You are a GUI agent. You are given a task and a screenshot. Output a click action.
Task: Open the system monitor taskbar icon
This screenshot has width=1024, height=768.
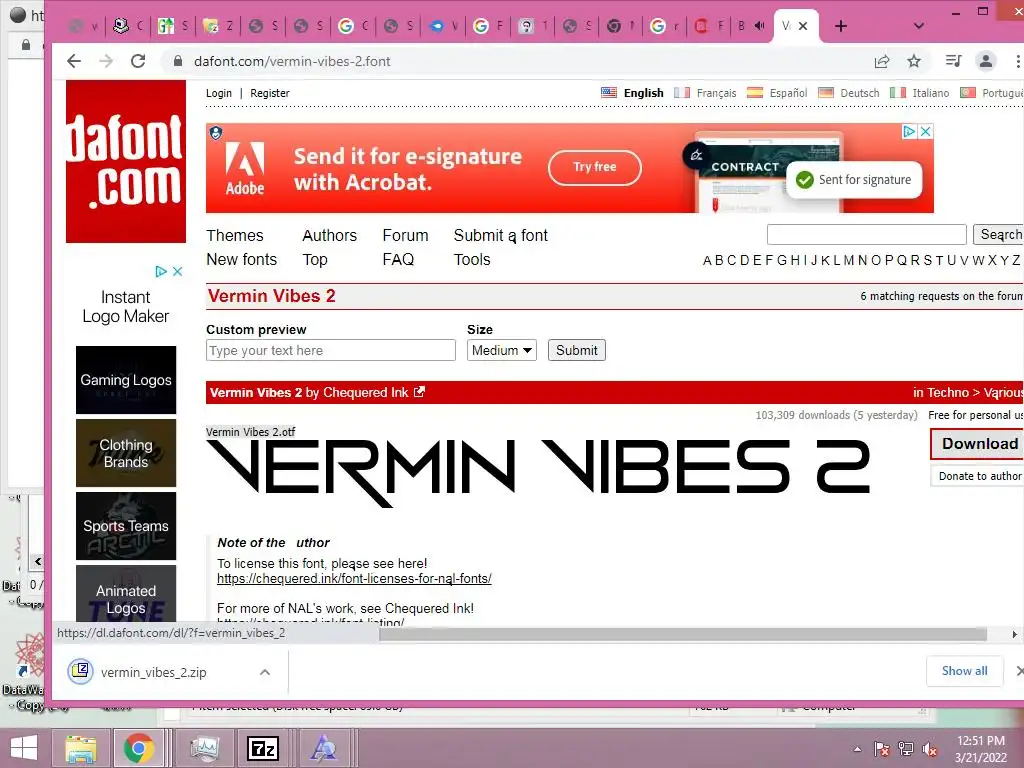pos(204,748)
